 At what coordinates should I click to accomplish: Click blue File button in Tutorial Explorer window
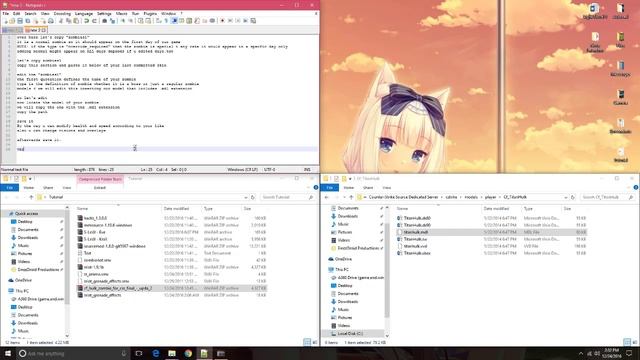pos(9,188)
